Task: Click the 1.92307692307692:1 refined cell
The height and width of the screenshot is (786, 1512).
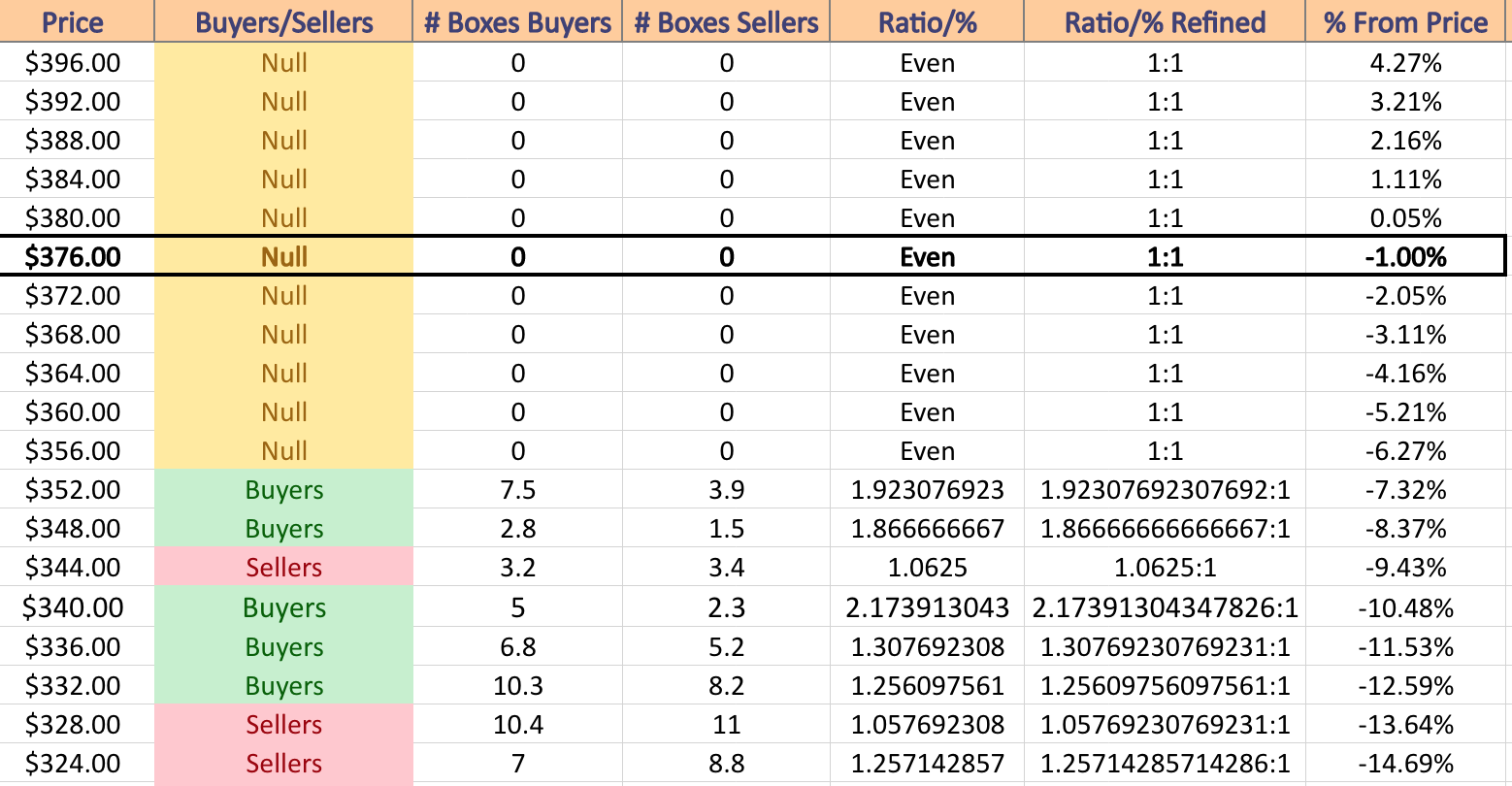Action: pos(1165,490)
